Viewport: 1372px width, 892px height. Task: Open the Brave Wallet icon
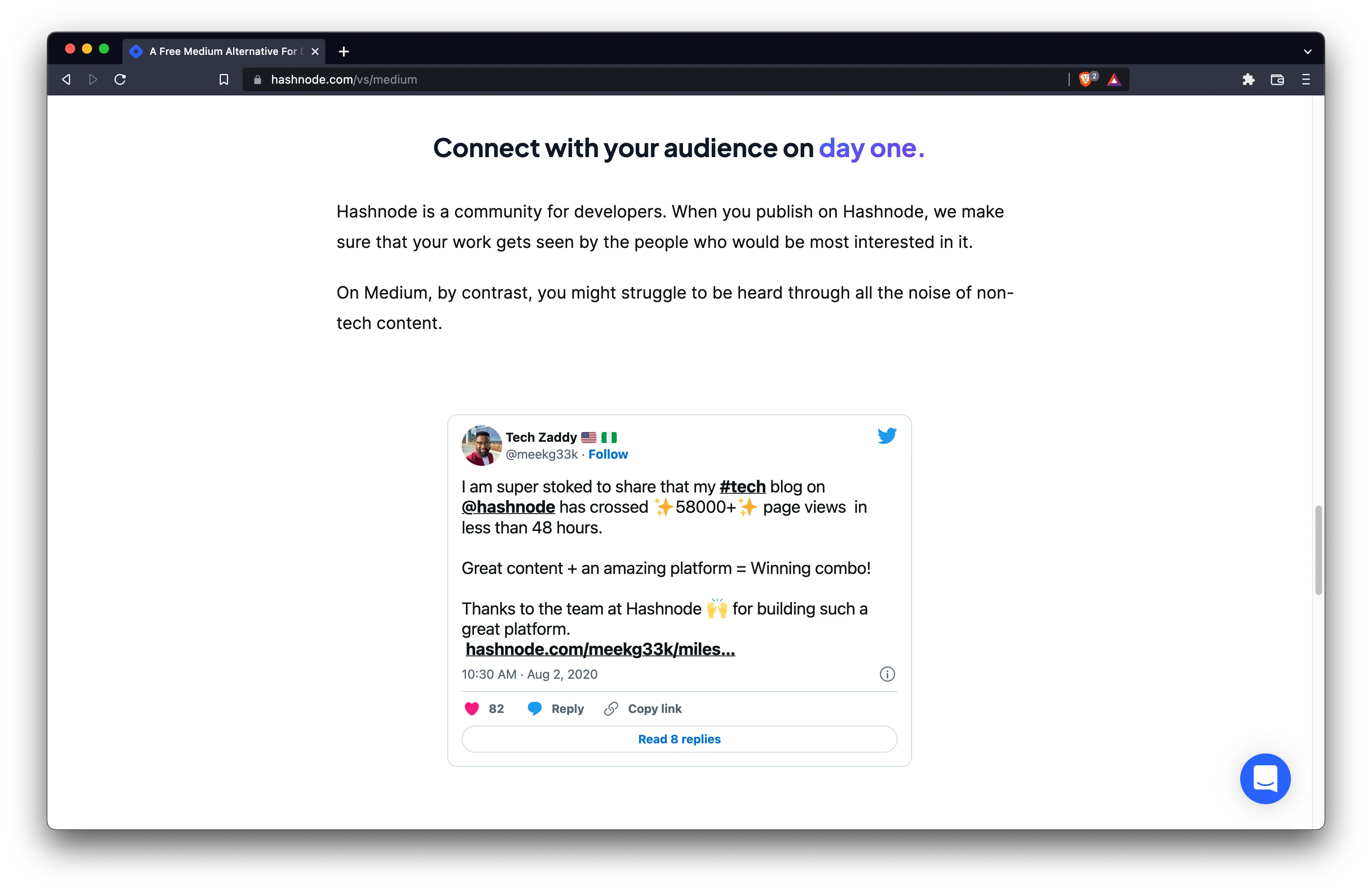pos(1277,79)
